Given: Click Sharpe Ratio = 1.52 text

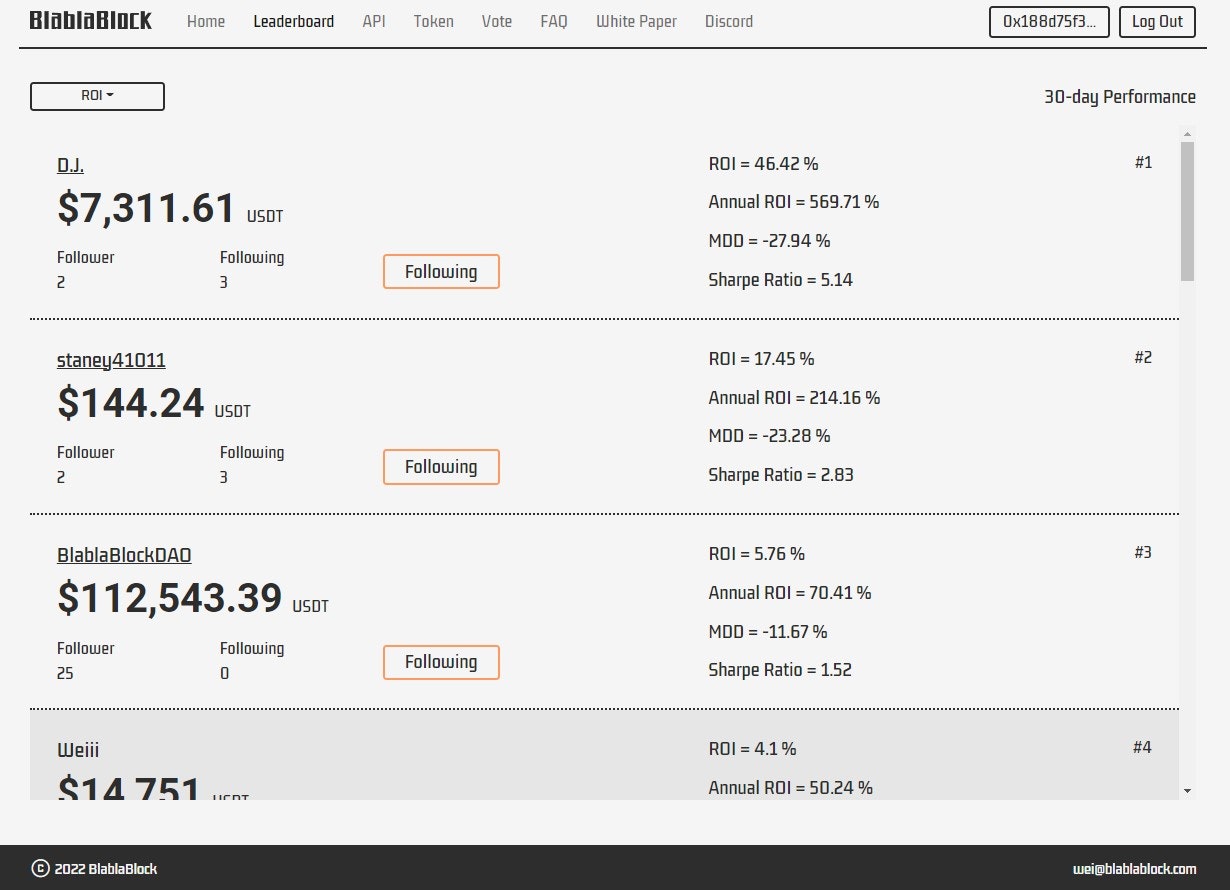Looking at the screenshot, I should 780,670.
